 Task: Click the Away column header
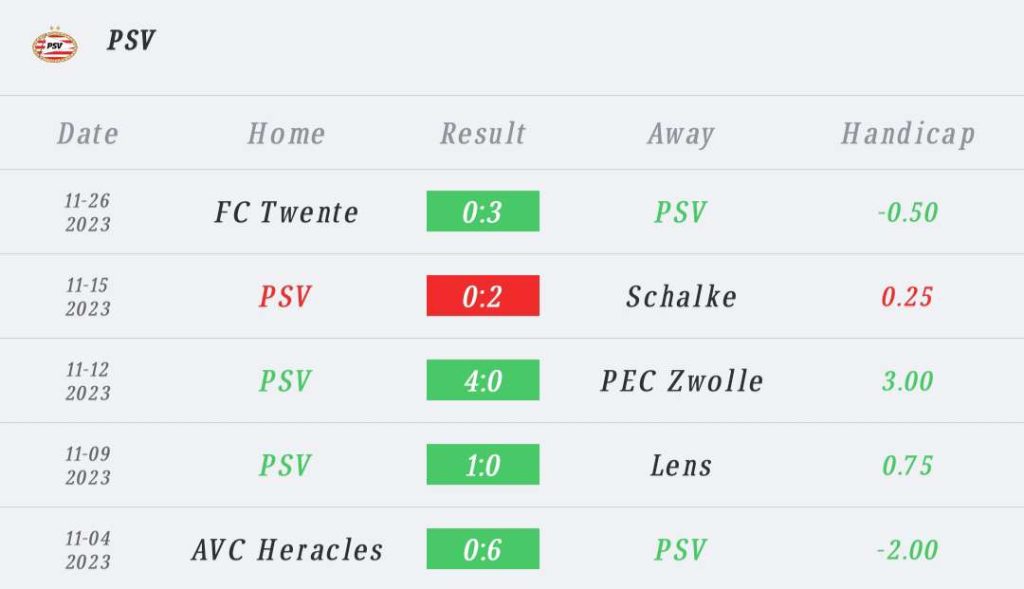[x=681, y=135]
